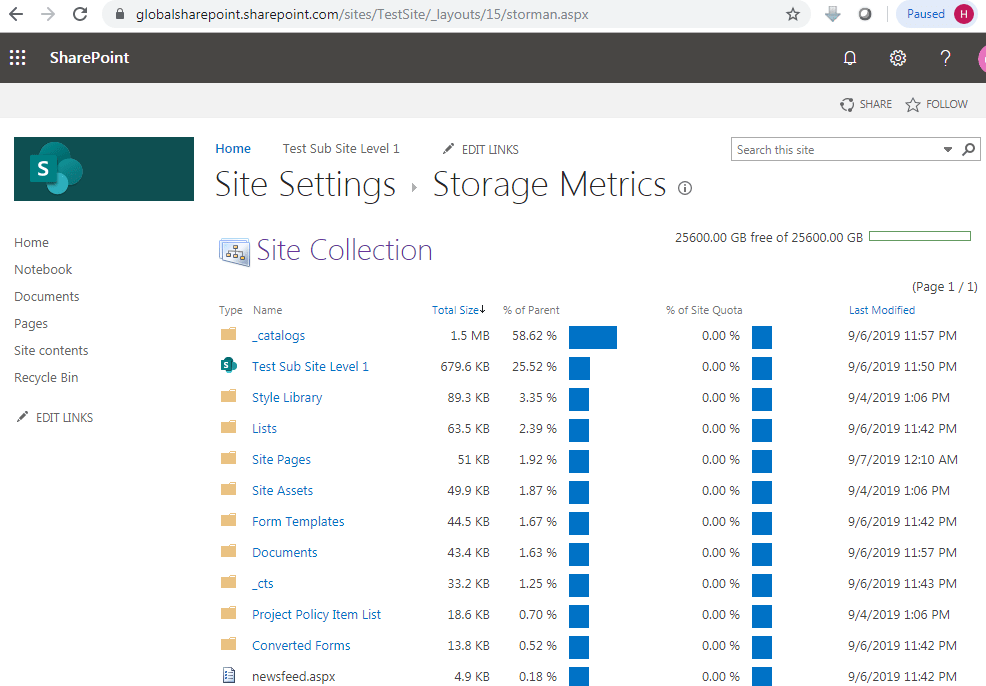This screenshot has height=686, width=986.
Task: Click in the Search this site box
Action: [x=836, y=150]
